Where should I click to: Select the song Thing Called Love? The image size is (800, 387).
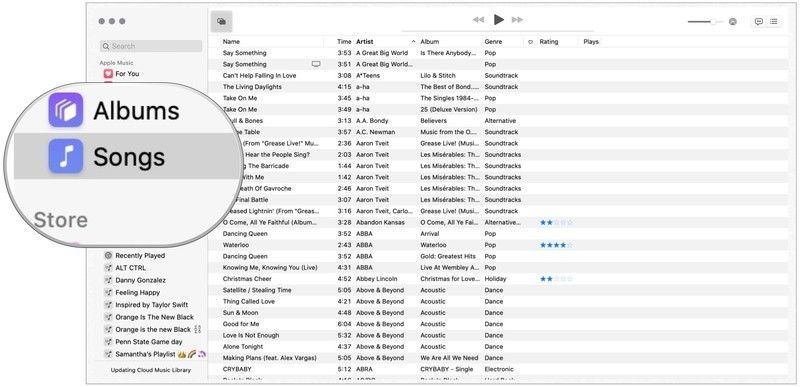point(248,301)
